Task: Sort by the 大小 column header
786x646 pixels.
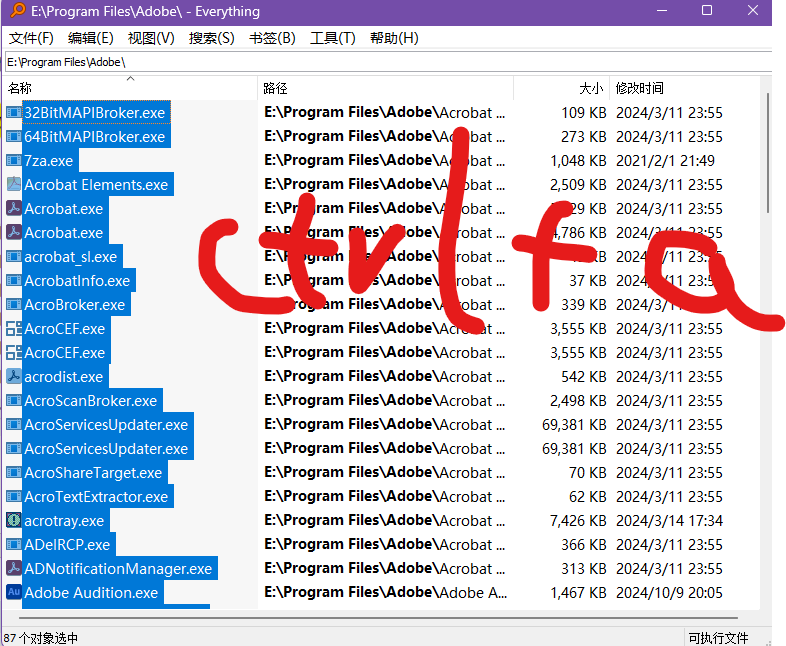Action: tap(561, 88)
